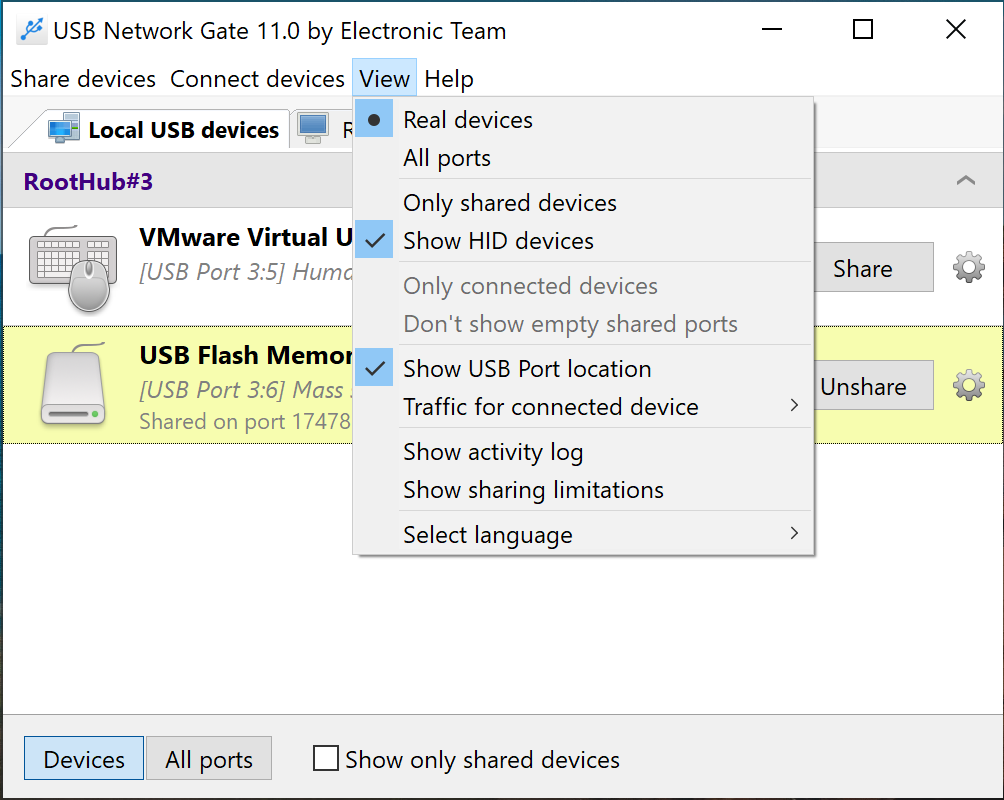Check the Show only shared devices checkbox
1004x800 pixels.
(326, 759)
